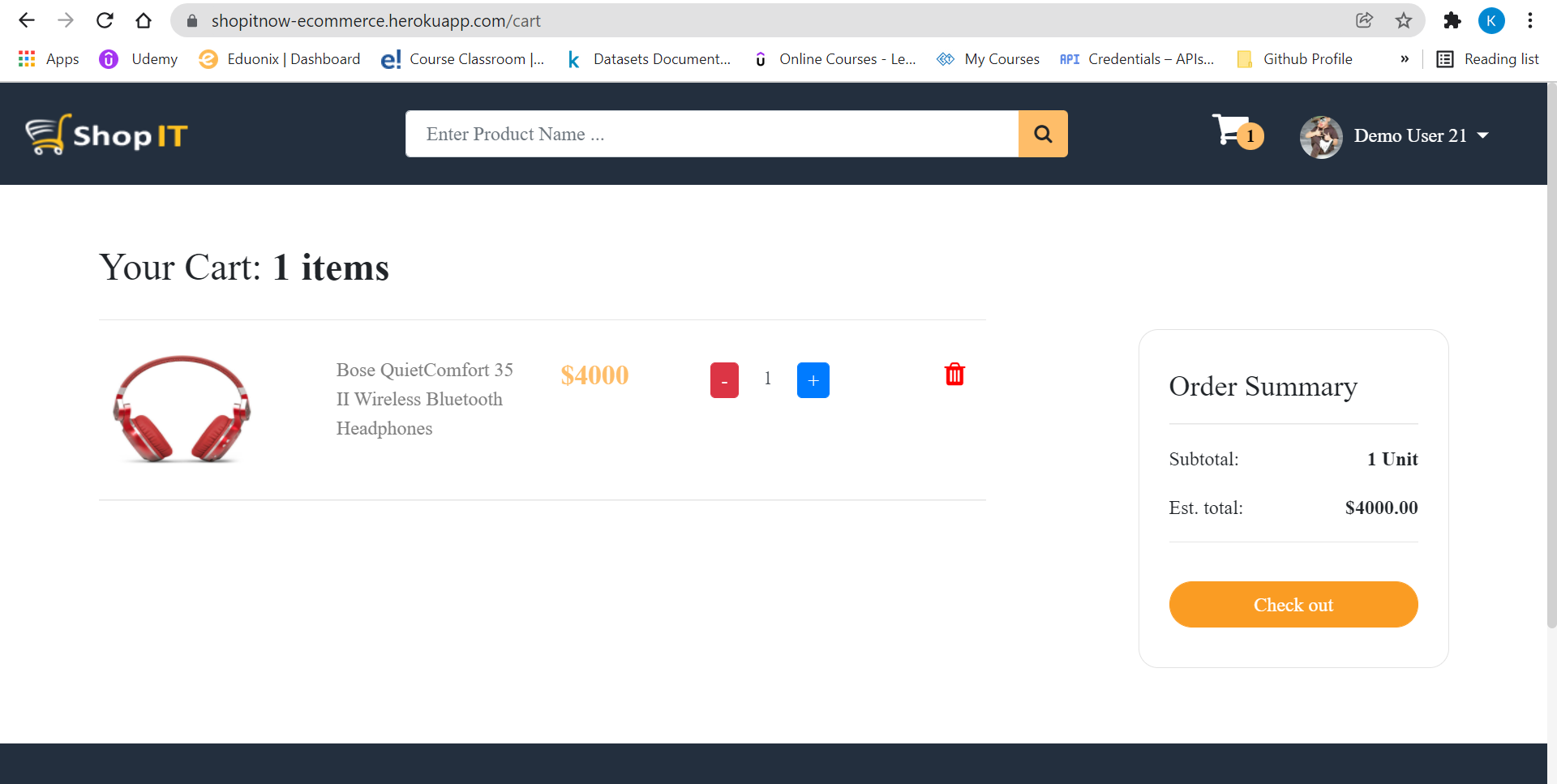Share the page using the share icon
The width and height of the screenshot is (1557, 784).
point(1365,20)
